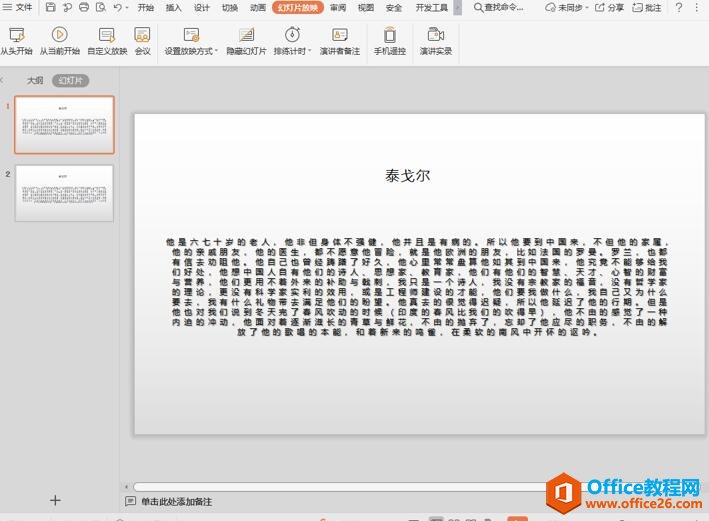
Task: Switch to the 视图 tab
Action: [x=366, y=8]
